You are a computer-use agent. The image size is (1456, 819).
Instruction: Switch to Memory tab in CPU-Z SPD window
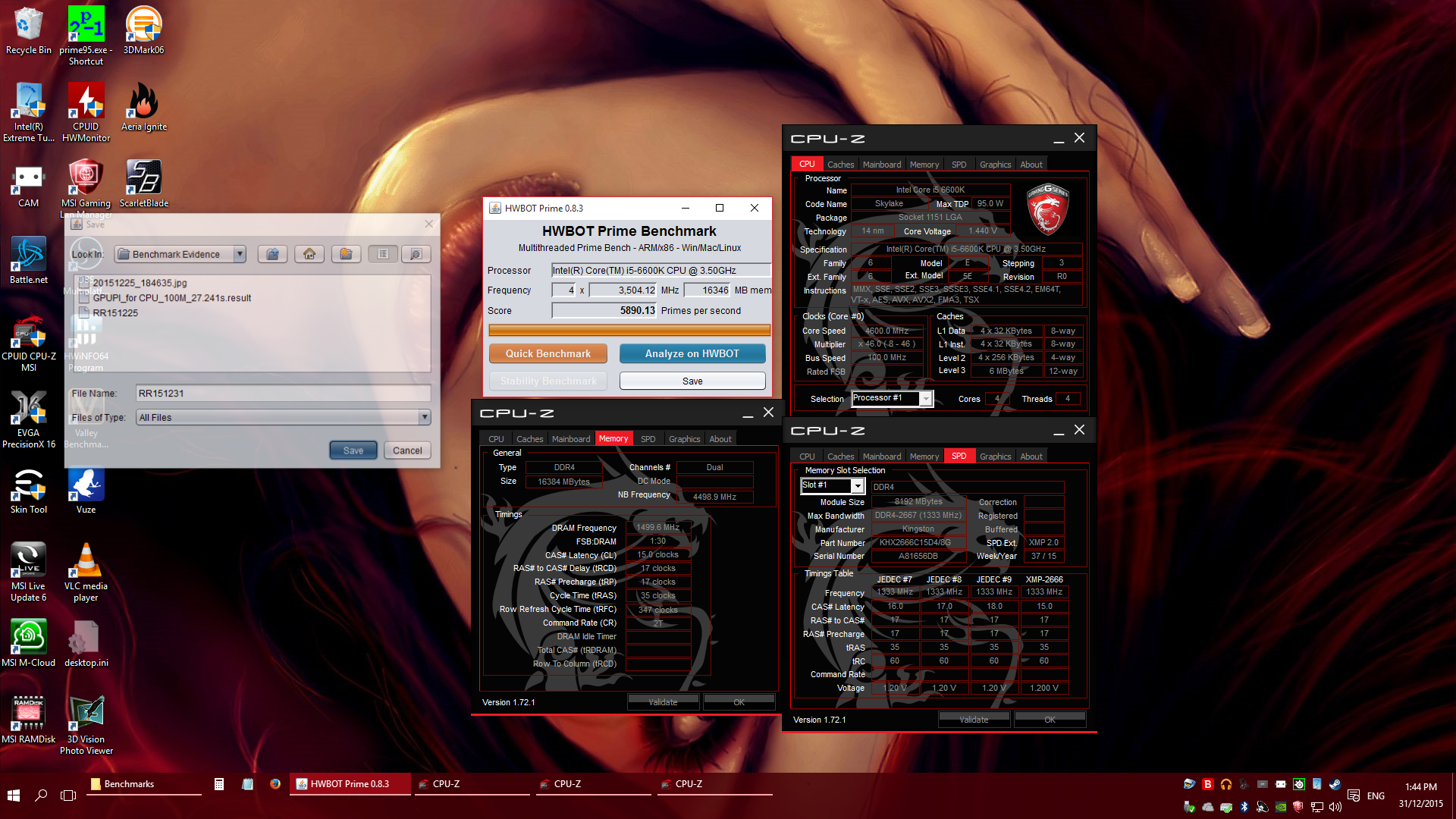pyautogui.click(x=924, y=457)
